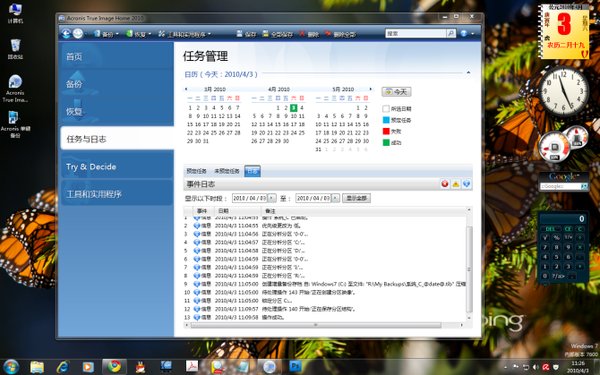The image size is (600, 375).
Task: Open the 备份 (Backup) toolbar dropdown
Action: 106,34
